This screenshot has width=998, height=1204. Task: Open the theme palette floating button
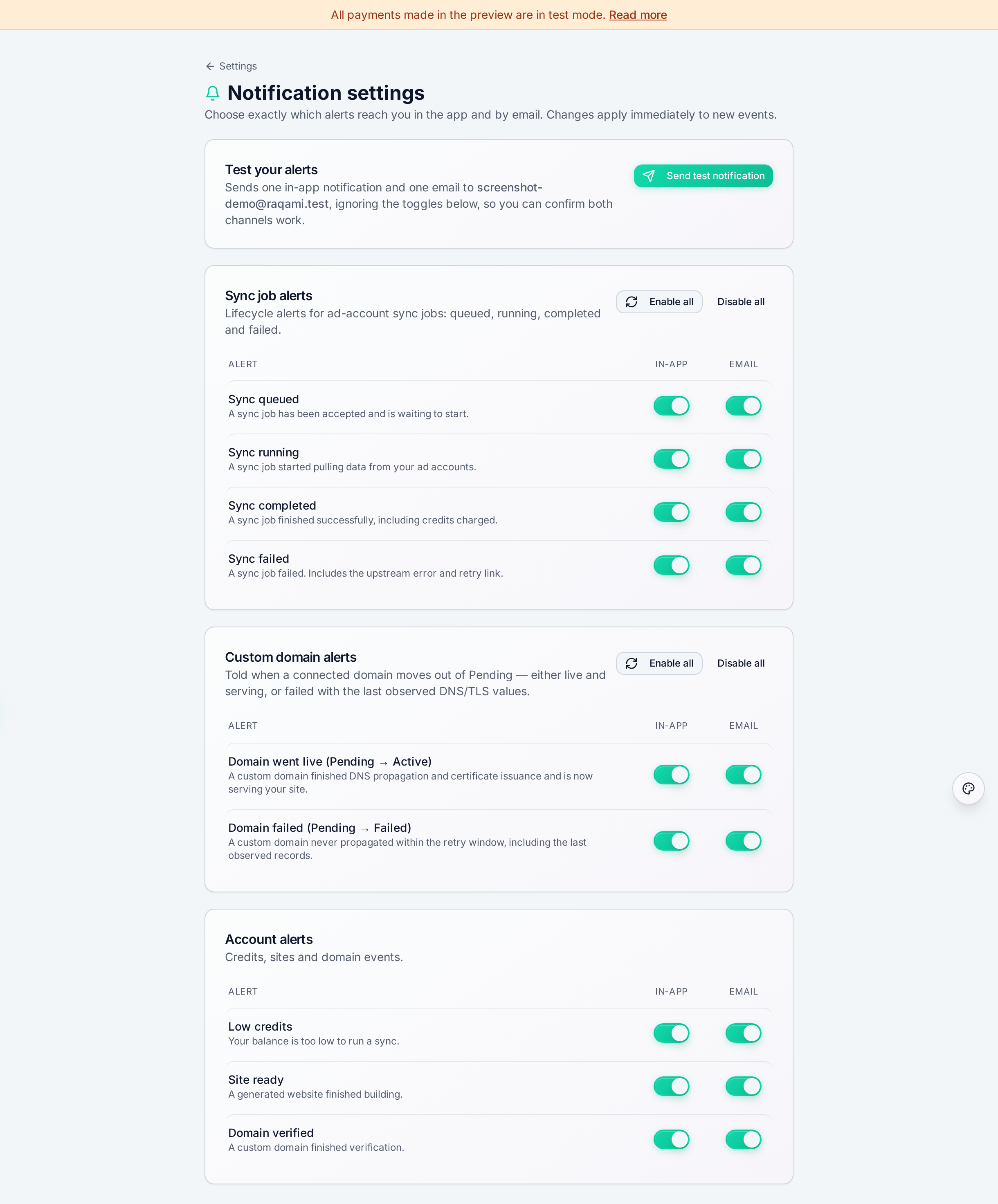(x=968, y=788)
